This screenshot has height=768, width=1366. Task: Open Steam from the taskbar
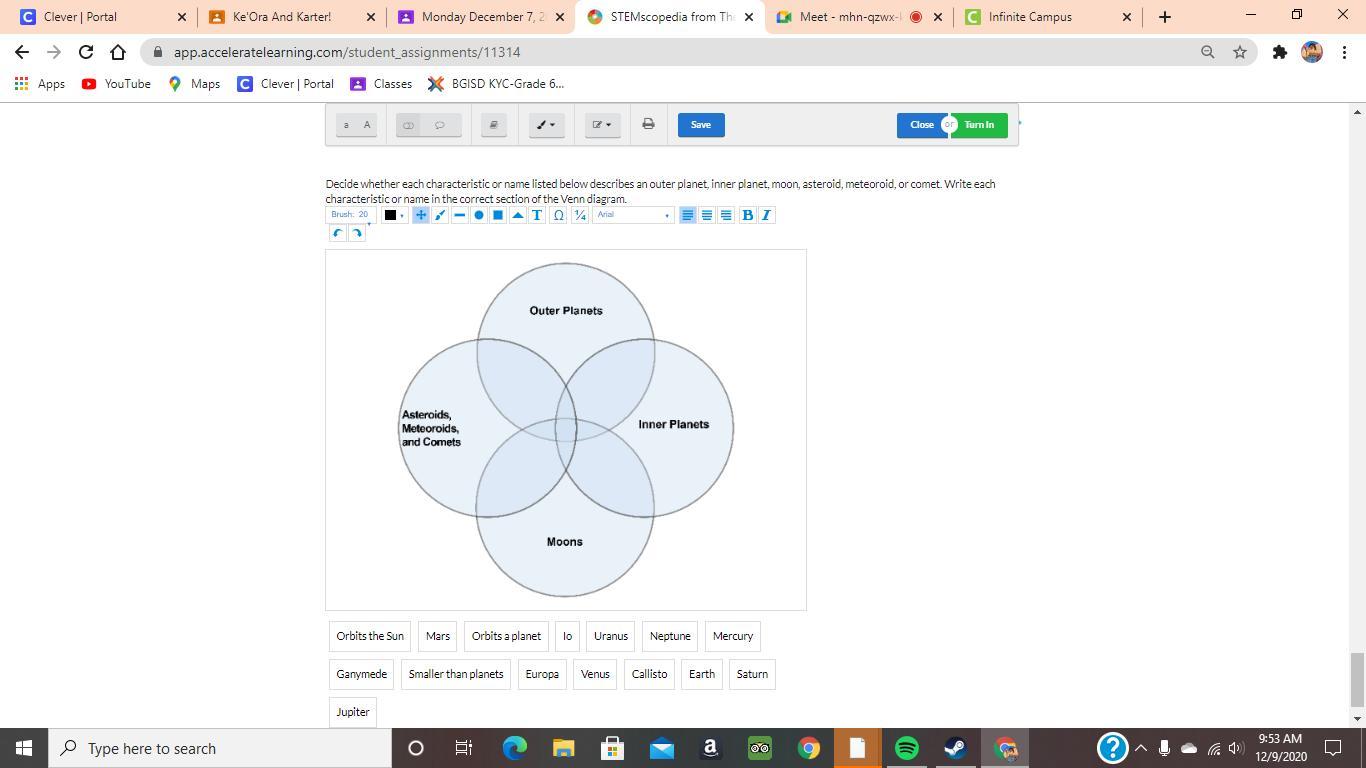pos(955,748)
